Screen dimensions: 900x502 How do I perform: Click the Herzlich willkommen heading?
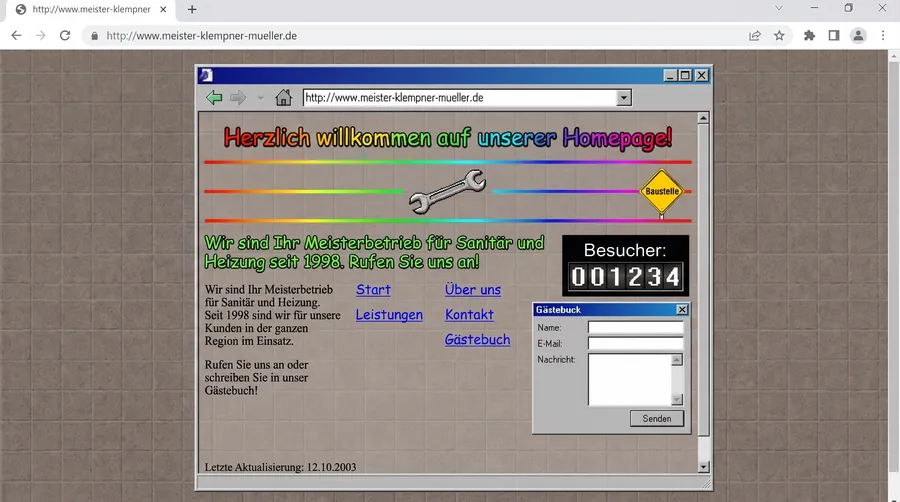coord(448,138)
